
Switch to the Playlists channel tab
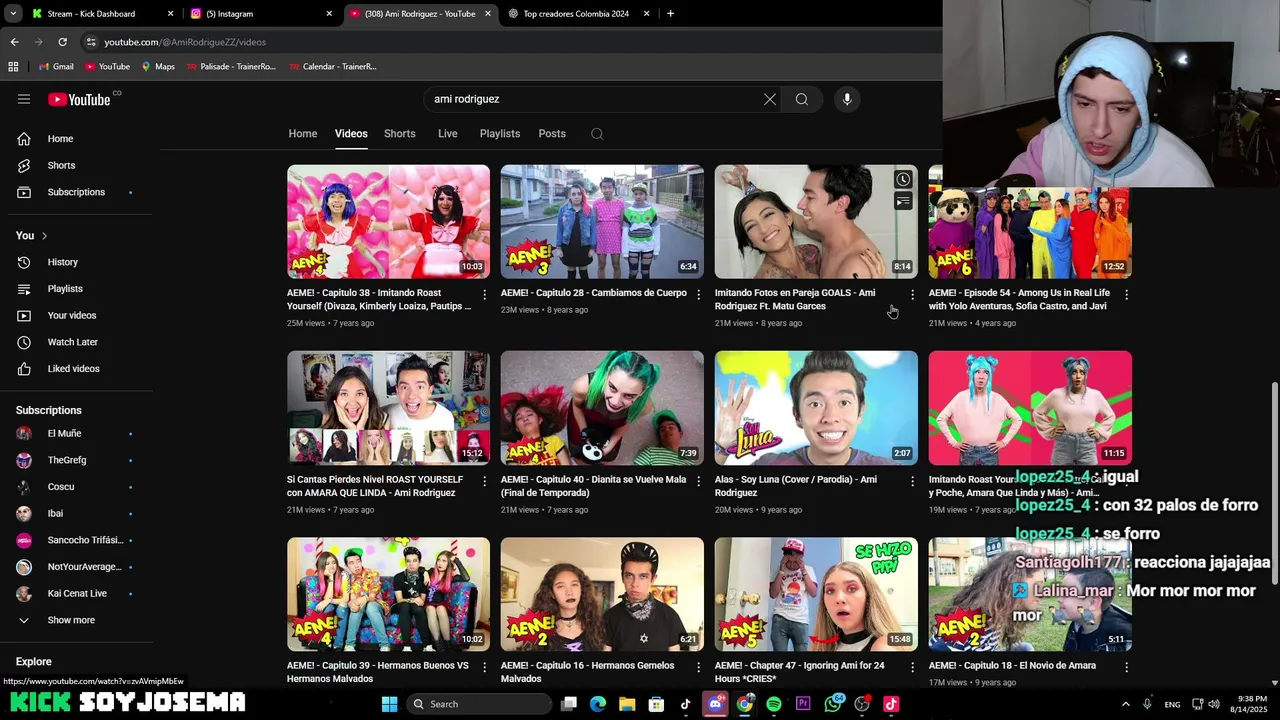coord(500,134)
